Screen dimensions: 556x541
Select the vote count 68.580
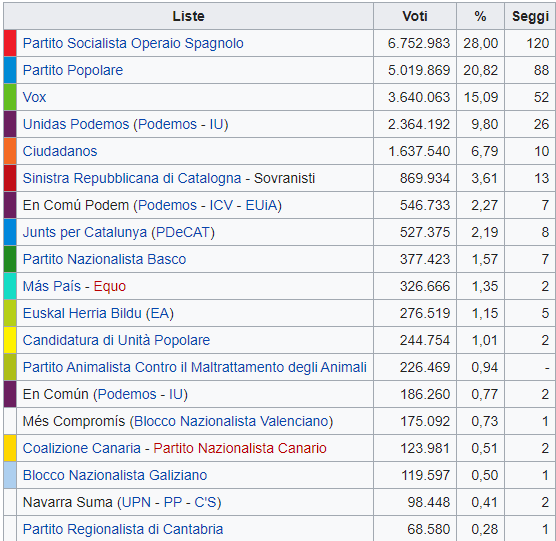point(428,529)
